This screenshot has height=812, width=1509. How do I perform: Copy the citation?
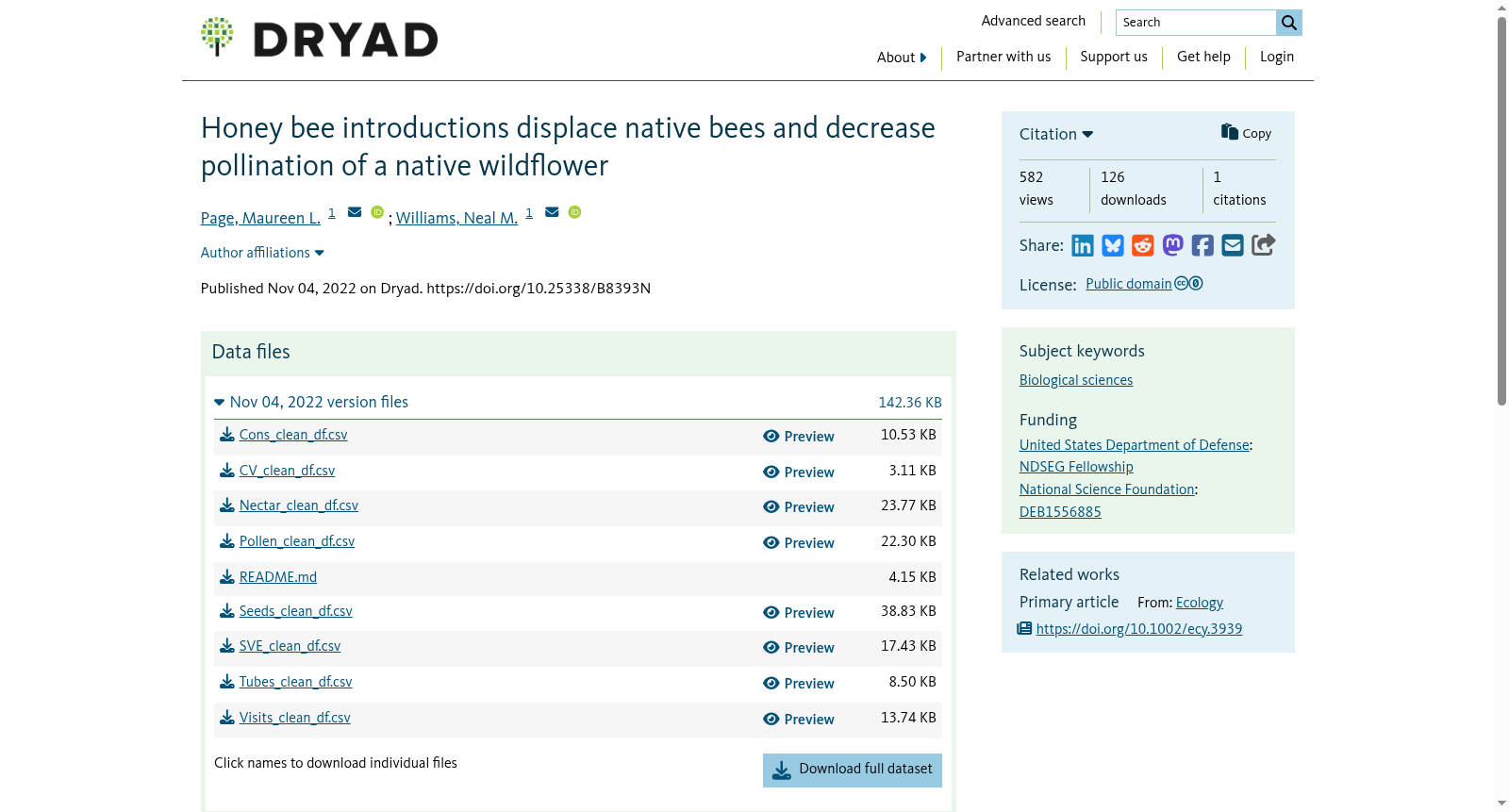click(1246, 133)
